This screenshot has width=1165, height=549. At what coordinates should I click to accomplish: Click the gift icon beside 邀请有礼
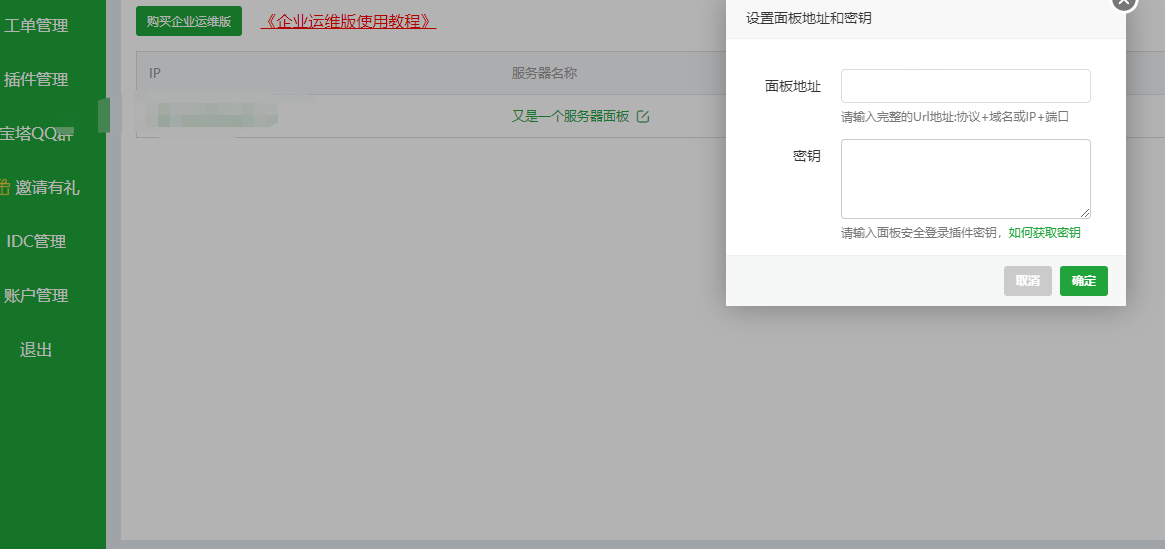[x=4, y=188]
